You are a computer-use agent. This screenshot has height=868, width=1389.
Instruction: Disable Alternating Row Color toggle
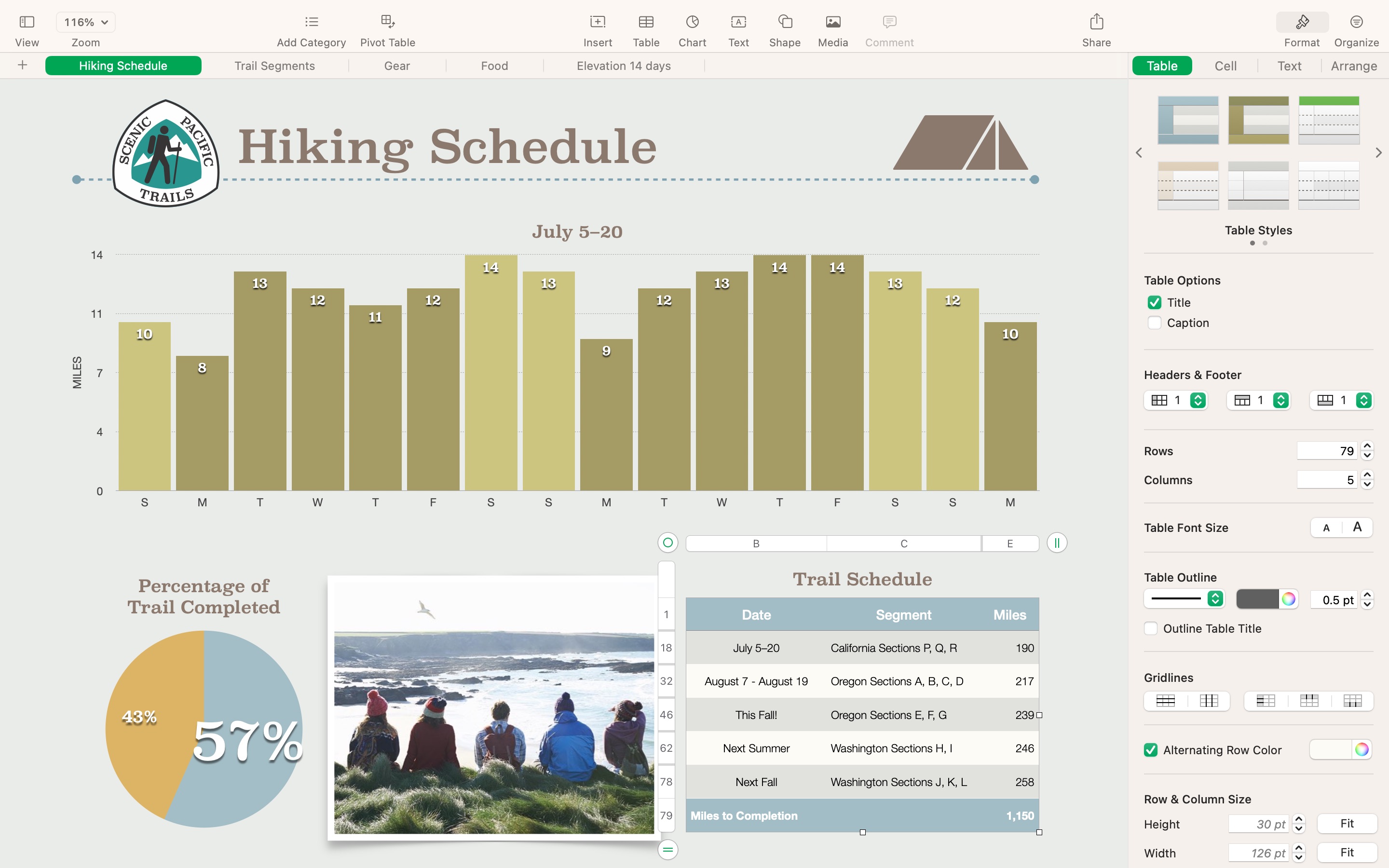[x=1151, y=750]
